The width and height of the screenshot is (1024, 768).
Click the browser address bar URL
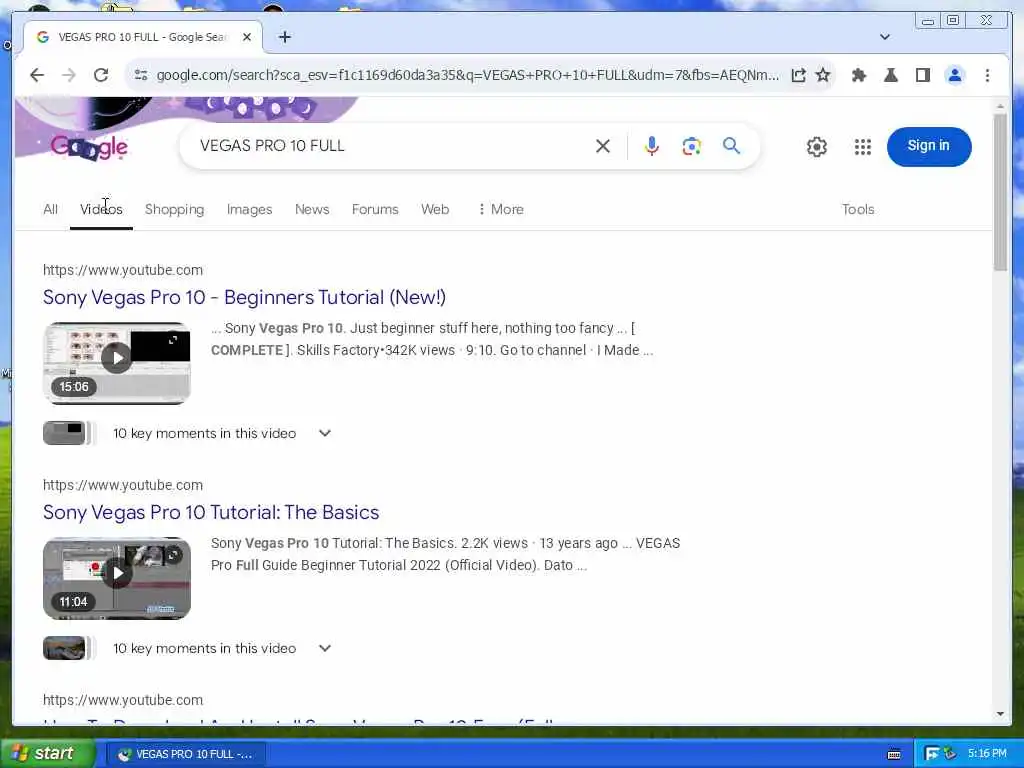(x=467, y=75)
